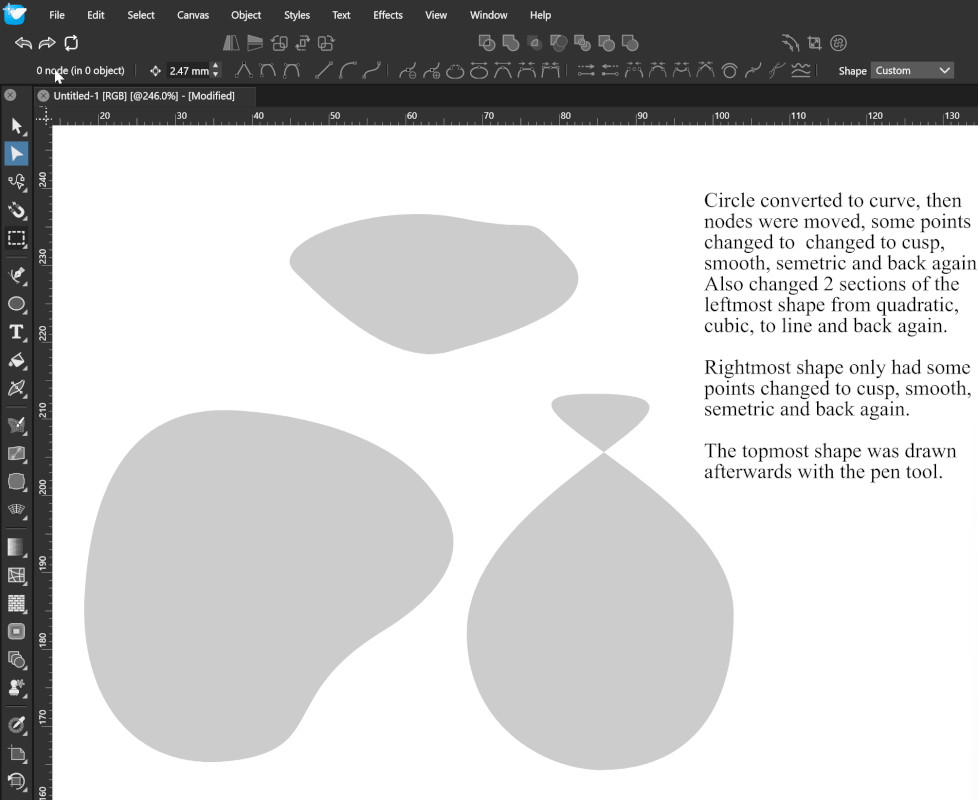The width and height of the screenshot is (978, 800).
Task: Convert node to cusp type
Action: (x=243, y=70)
